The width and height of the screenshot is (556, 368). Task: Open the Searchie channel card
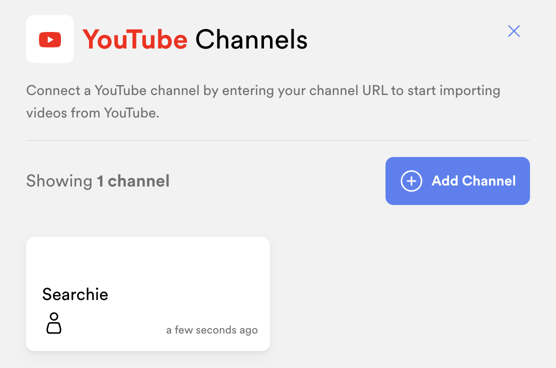(x=148, y=294)
